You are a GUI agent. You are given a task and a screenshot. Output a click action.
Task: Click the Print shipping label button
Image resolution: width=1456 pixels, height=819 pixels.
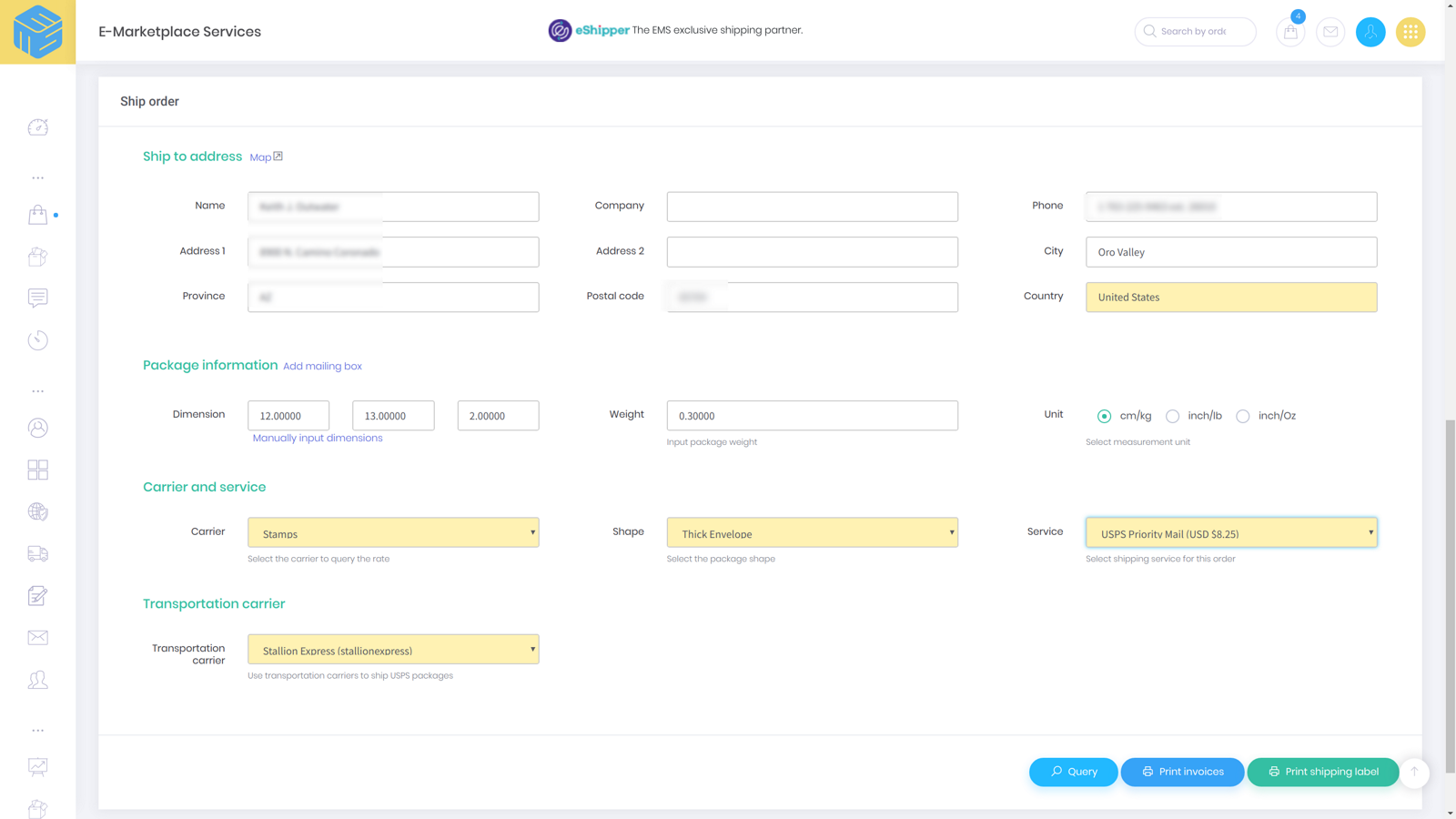(x=1323, y=772)
